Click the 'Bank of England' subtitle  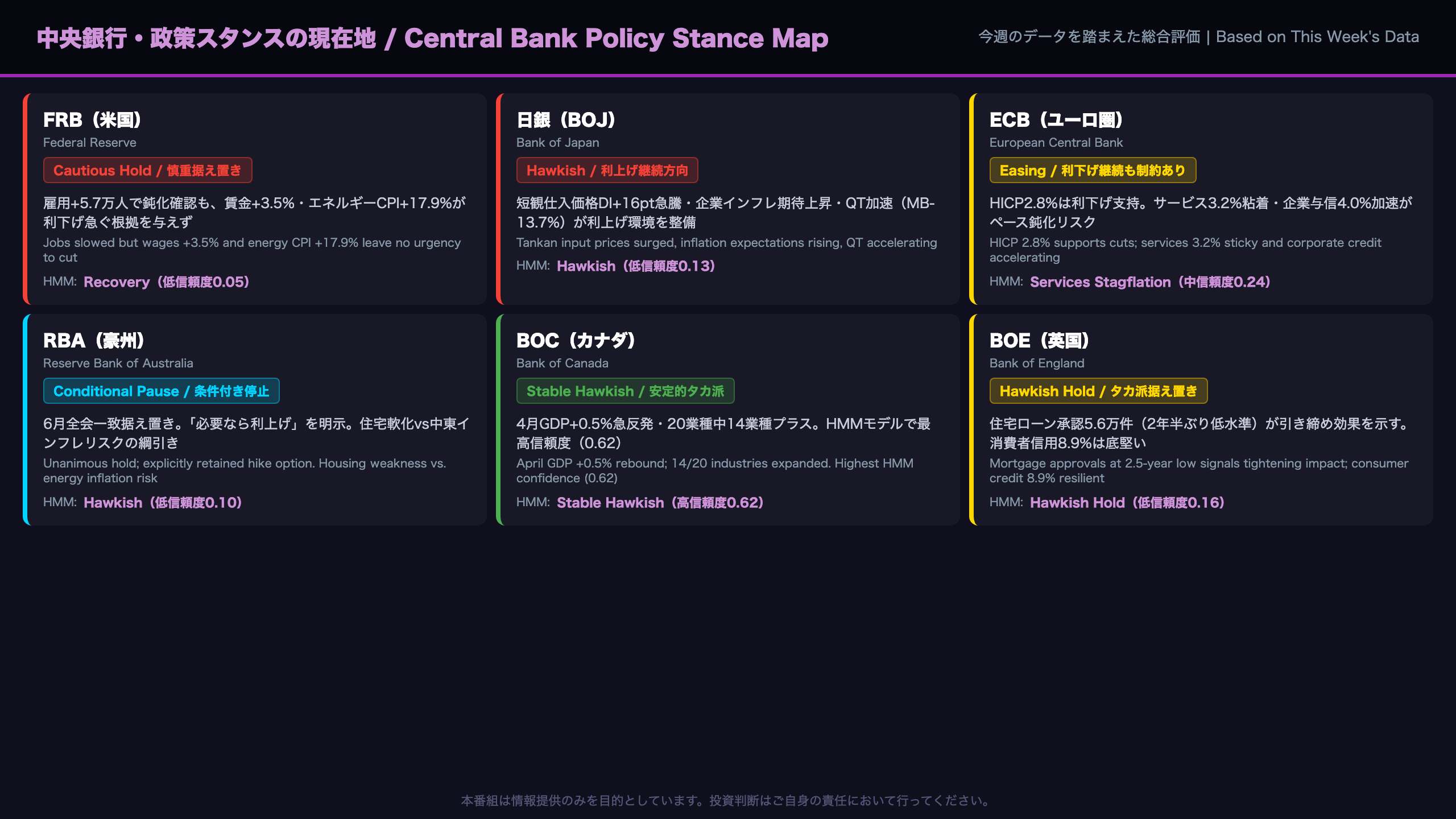pyautogui.click(x=1037, y=363)
